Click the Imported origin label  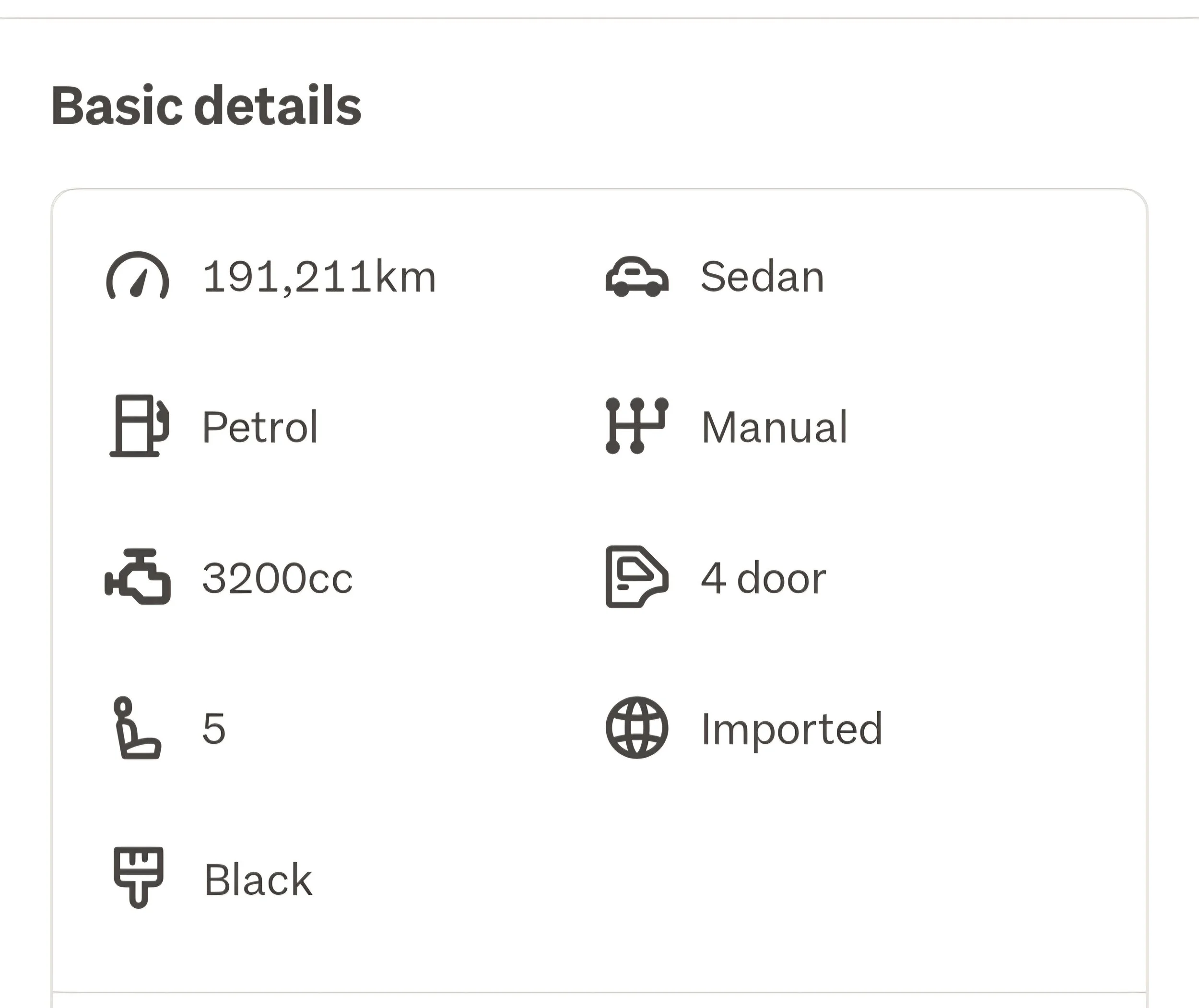click(x=792, y=729)
